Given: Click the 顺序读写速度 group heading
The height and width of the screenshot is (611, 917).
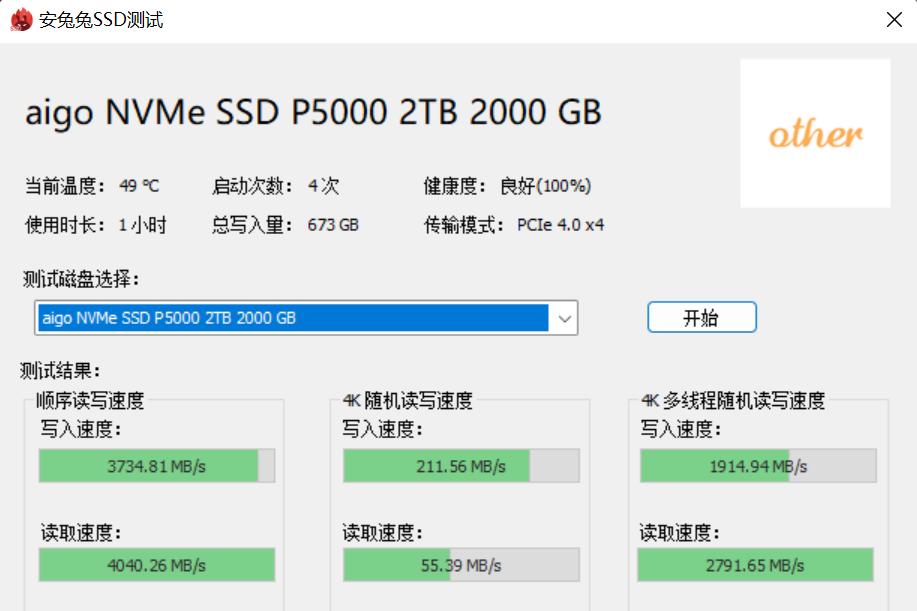Looking at the screenshot, I should tap(90, 401).
